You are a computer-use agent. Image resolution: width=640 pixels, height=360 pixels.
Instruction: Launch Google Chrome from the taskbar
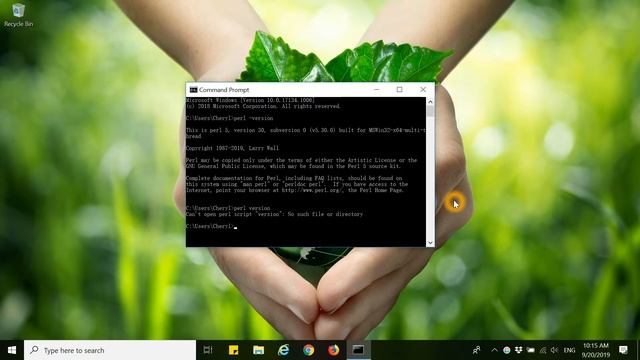309,350
